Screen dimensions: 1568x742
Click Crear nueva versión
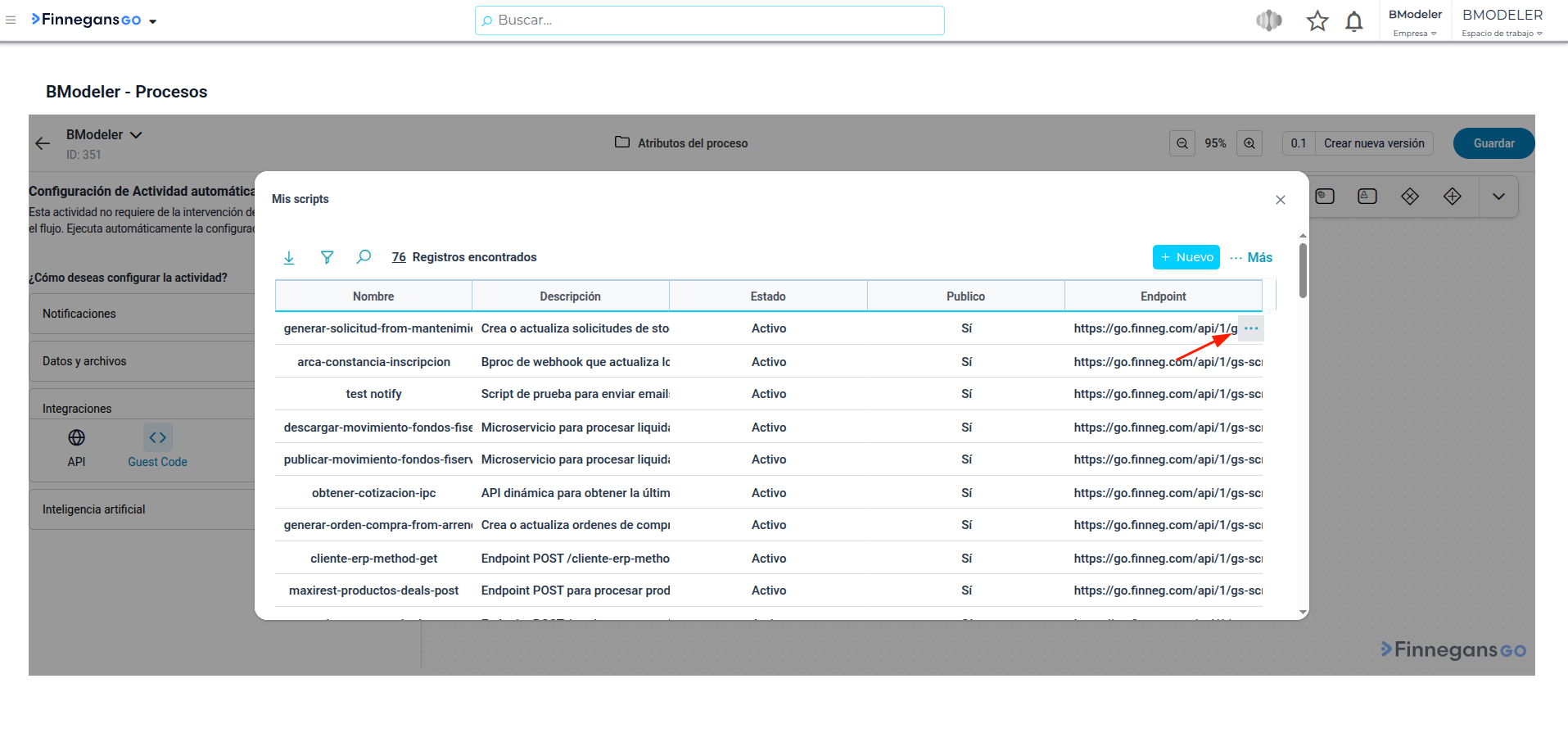[1374, 143]
